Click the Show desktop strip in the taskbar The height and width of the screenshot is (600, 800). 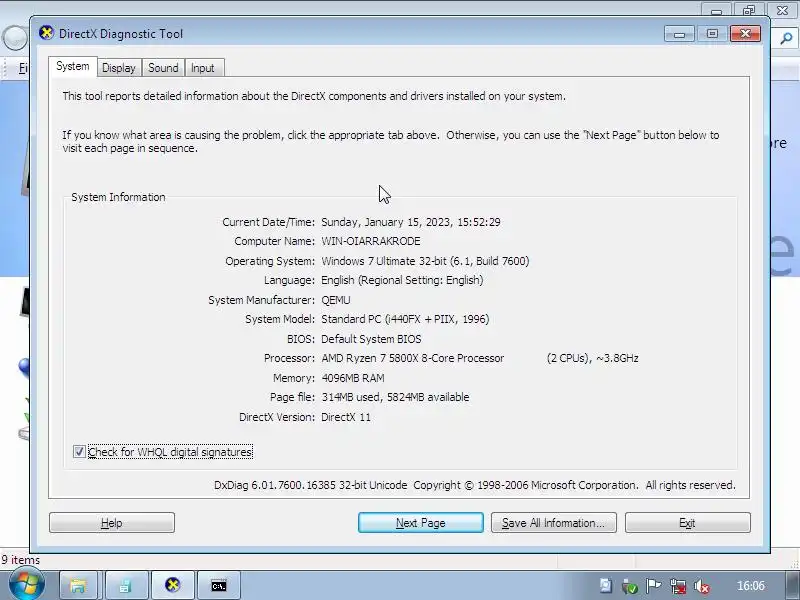tap(792, 586)
